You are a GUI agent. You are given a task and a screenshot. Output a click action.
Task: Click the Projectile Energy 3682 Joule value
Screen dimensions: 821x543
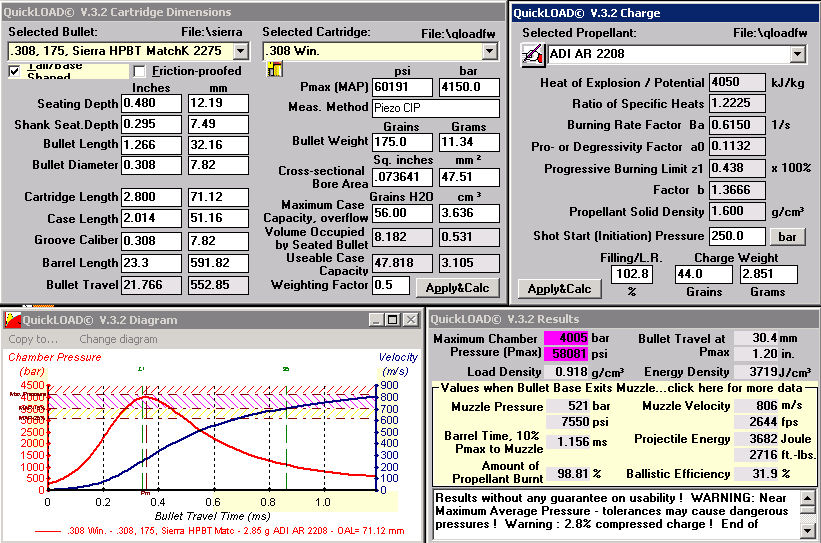[756, 438]
